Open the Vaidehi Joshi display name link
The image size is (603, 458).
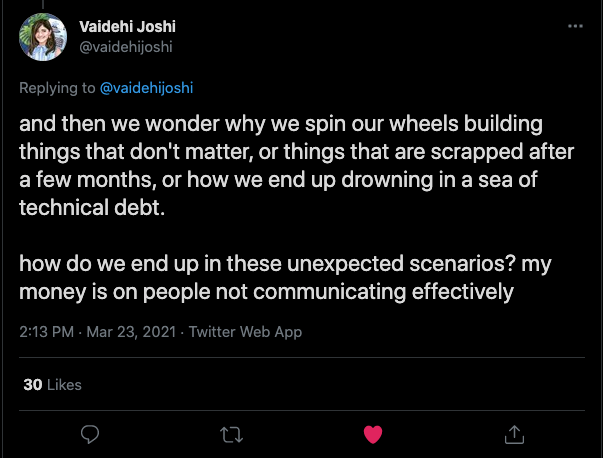pos(127,27)
